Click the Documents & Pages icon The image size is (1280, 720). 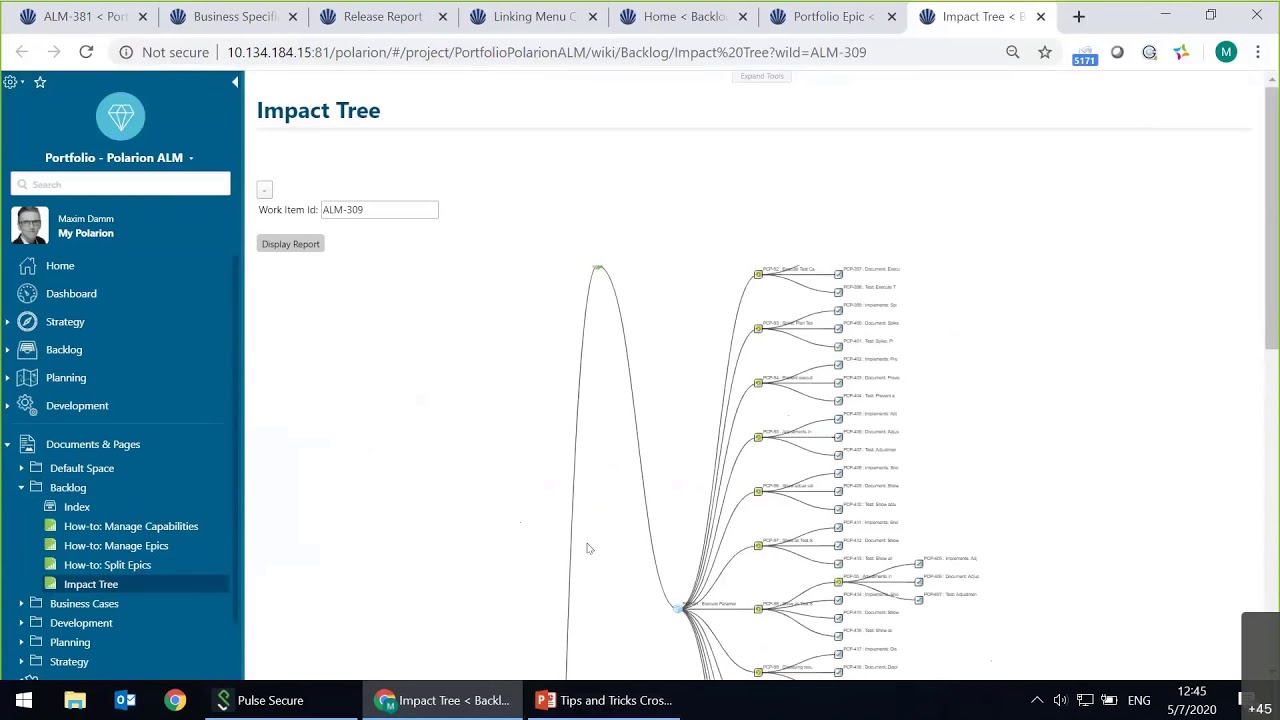pyautogui.click(x=27, y=444)
